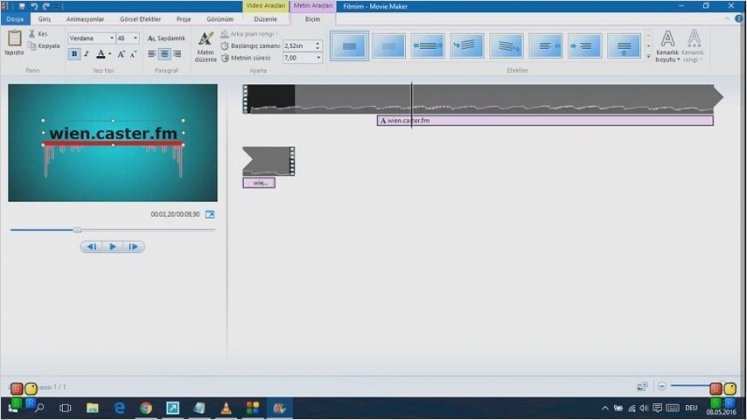Change thumbnail size icon in status bar
Viewport: 747px width, 420px height.
(x=642, y=386)
